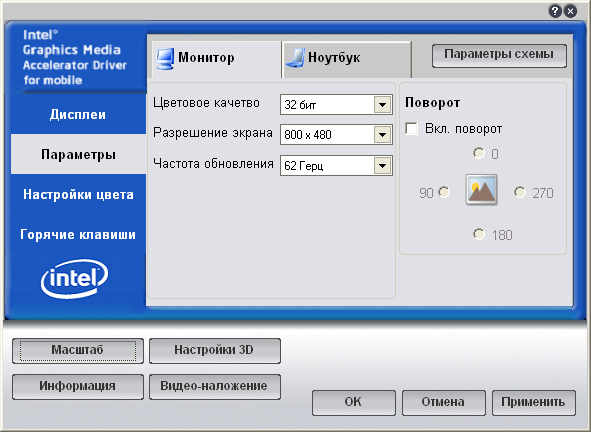The height and width of the screenshot is (432, 591).
Task: Click the Intel logo in sidebar
Action: [x=75, y=278]
